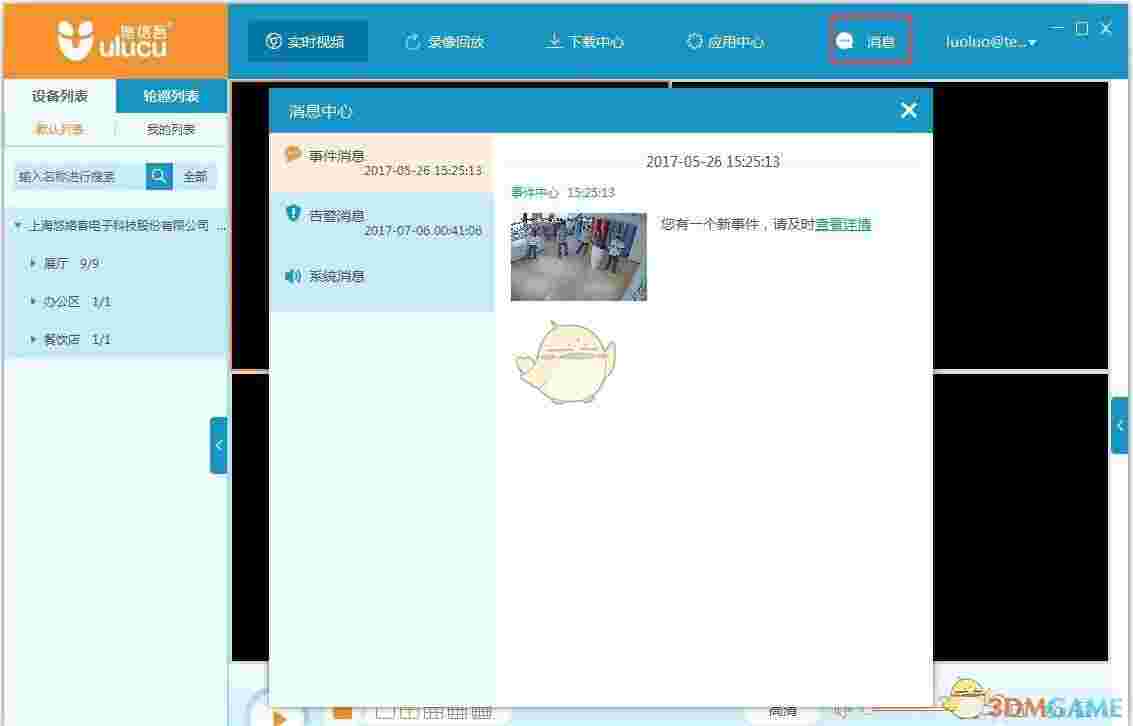Open the luoluo@te account dropdown

point(990,42)
